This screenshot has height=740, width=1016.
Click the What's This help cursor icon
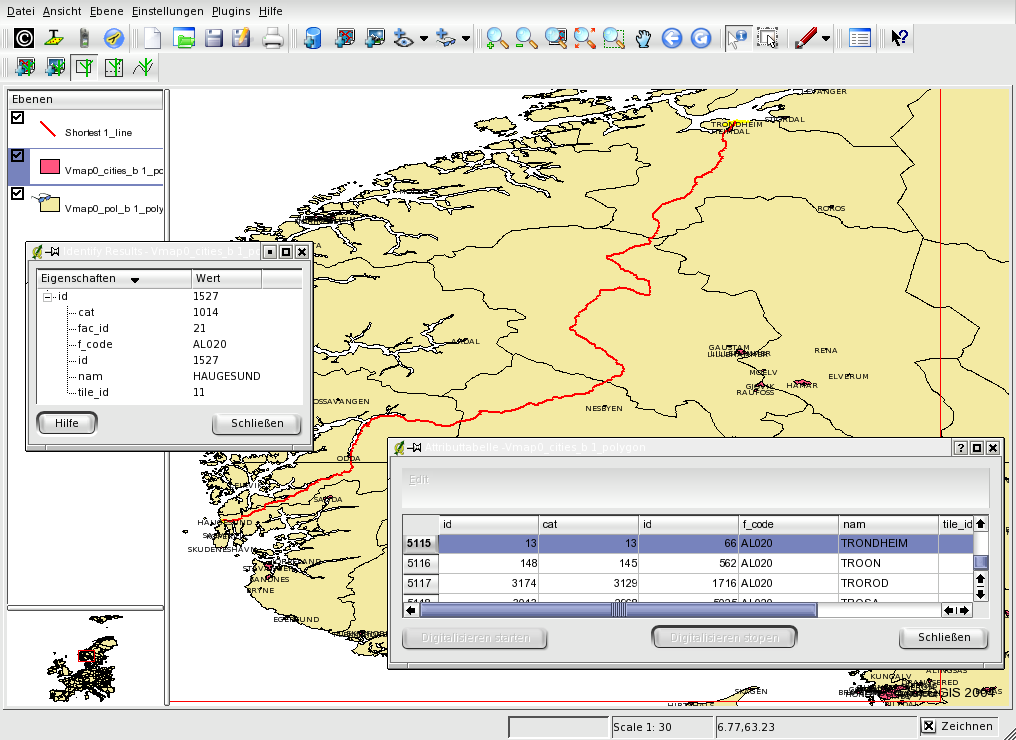[899, 39]
